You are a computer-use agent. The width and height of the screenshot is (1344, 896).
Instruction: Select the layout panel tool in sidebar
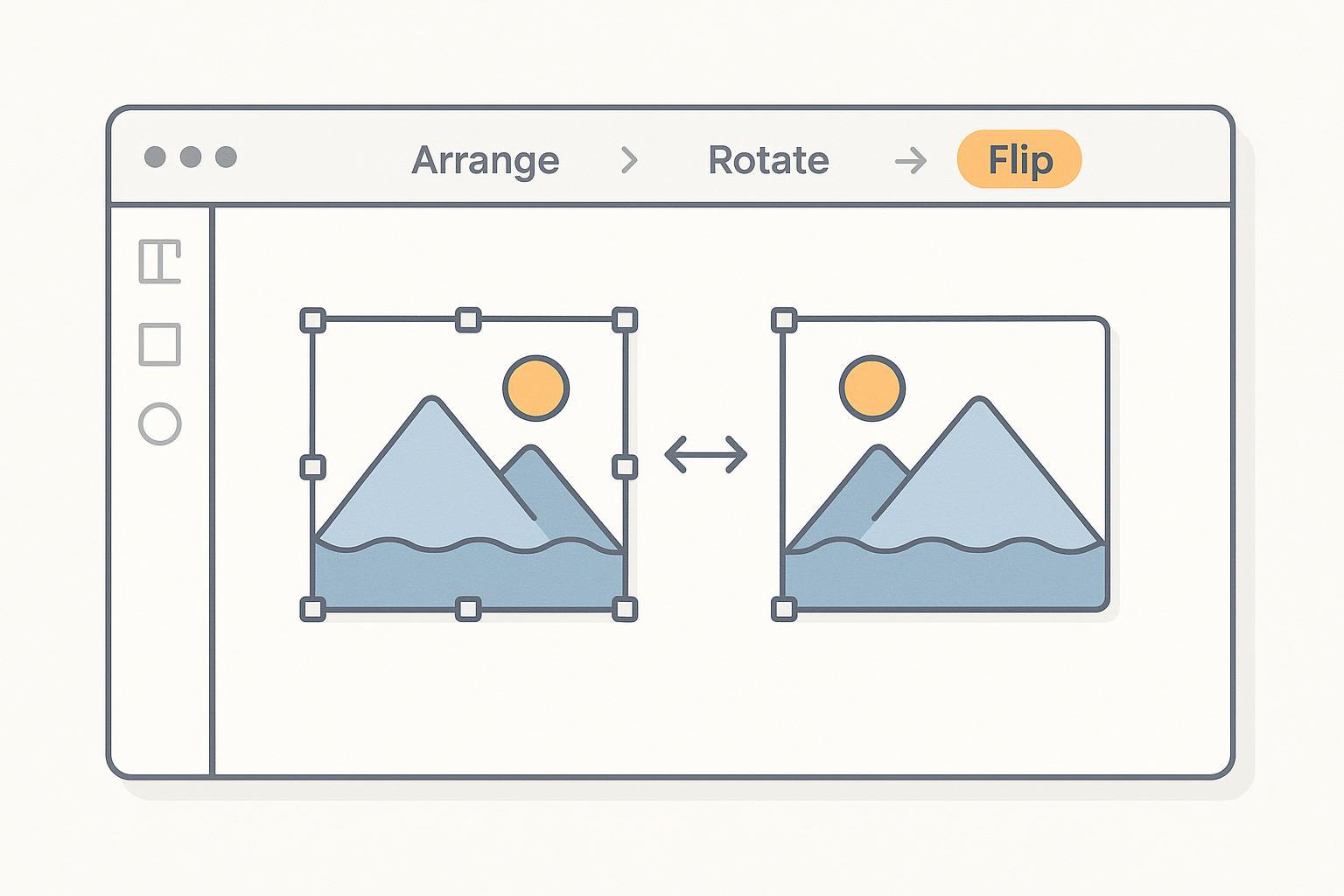160,262
